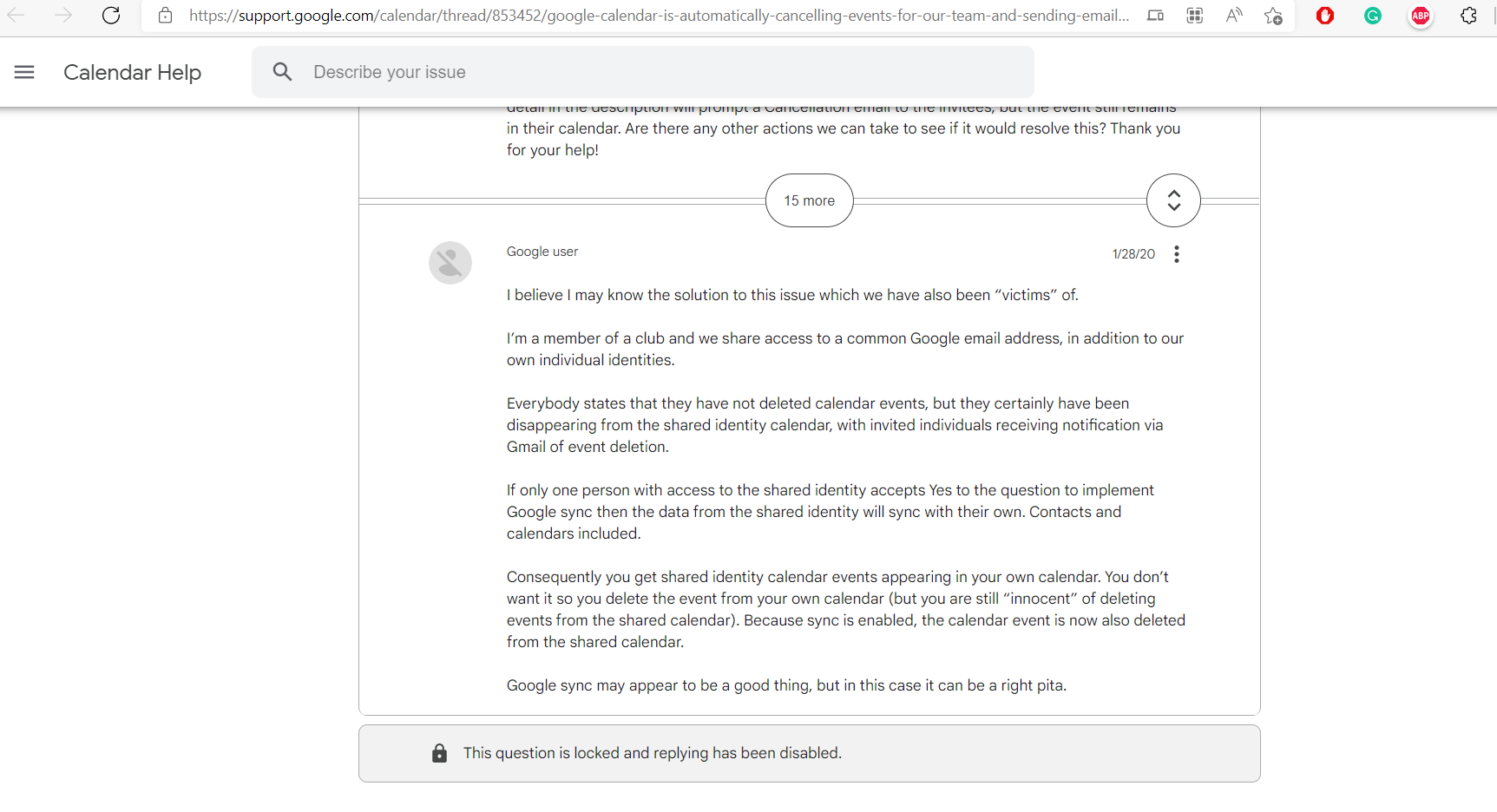The width and height of the screenshot is (1497, 812).
Task: Click the search magnifier icon
Action: [282, 72]
